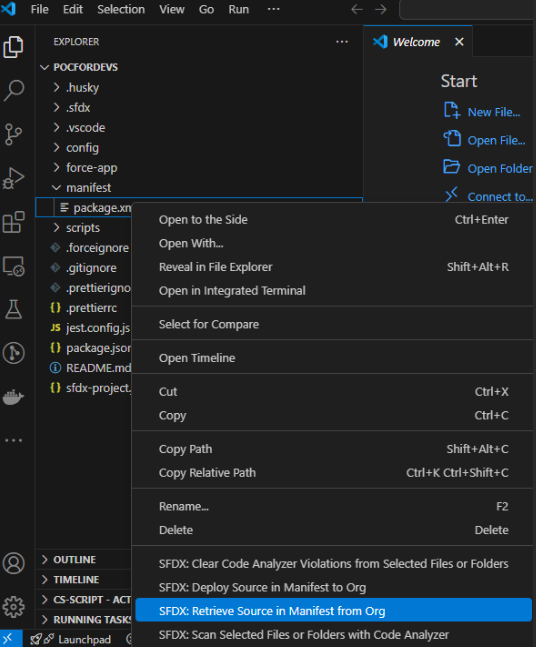Open the Go menu

tap(206, 9)
